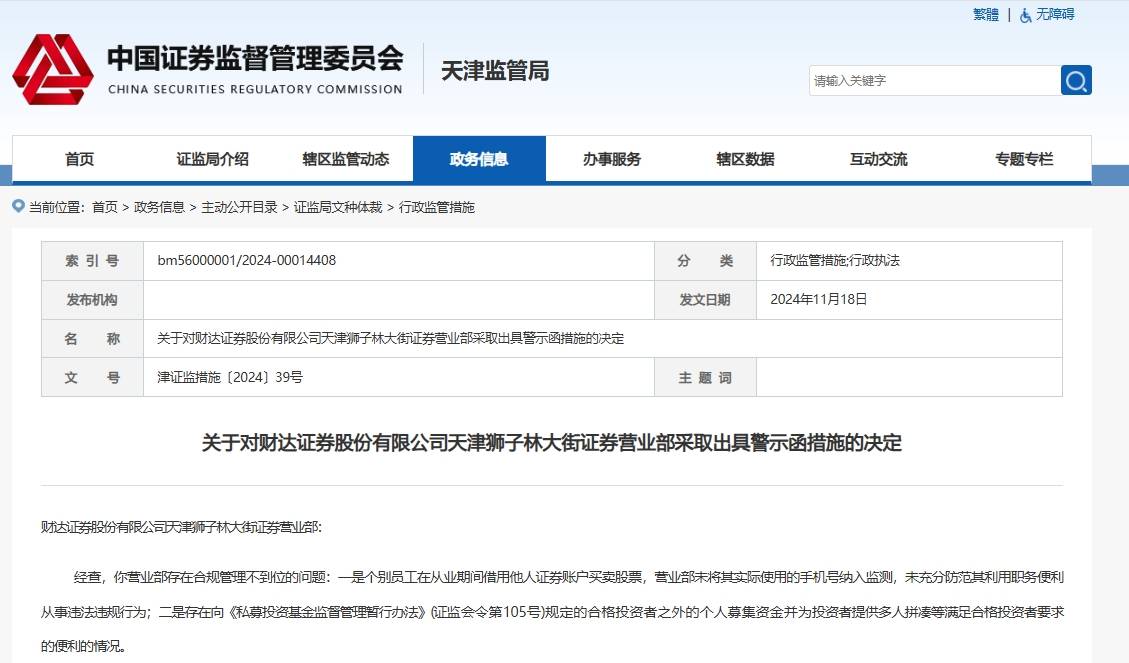The image size is (1129, 663).
Task: Click the accessibility wheelchair icon
Action: [1025, 14]
